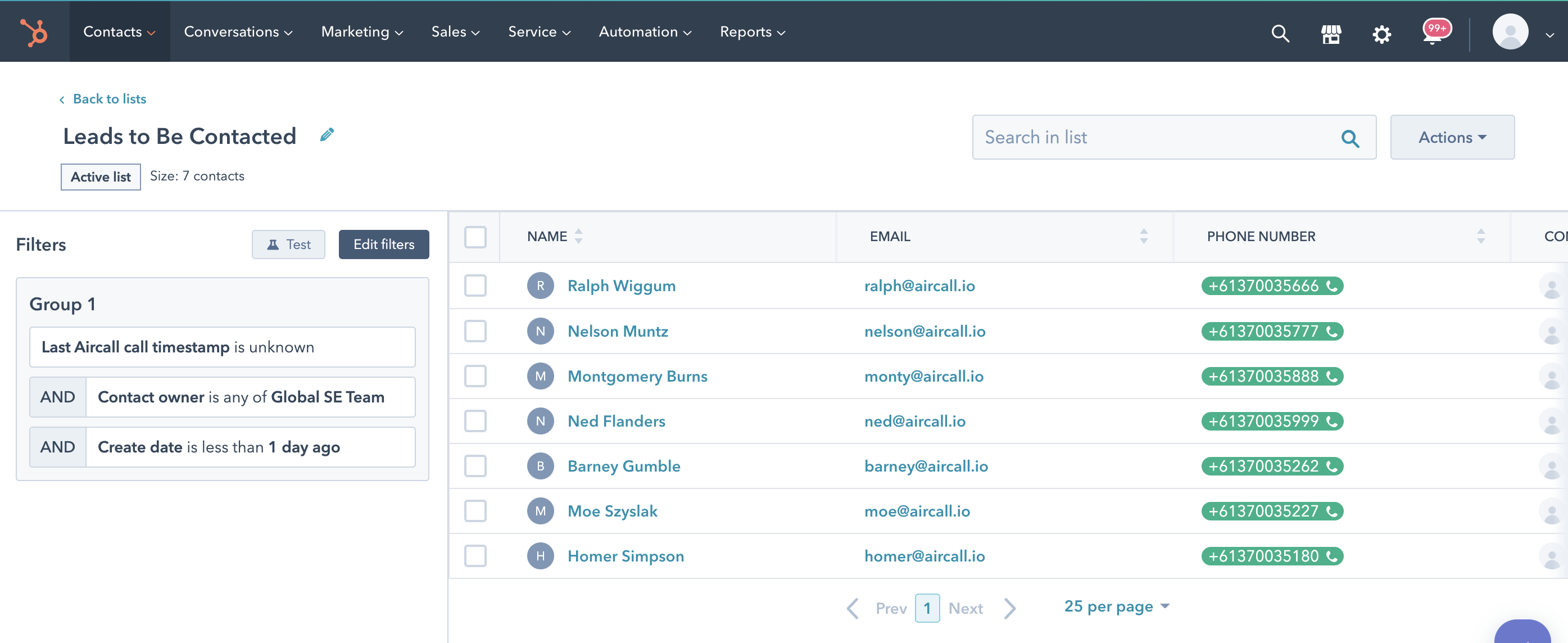Check the box for Nelson Muntz
Screen dimensions: 1568x643
click(x=475, y=330)
